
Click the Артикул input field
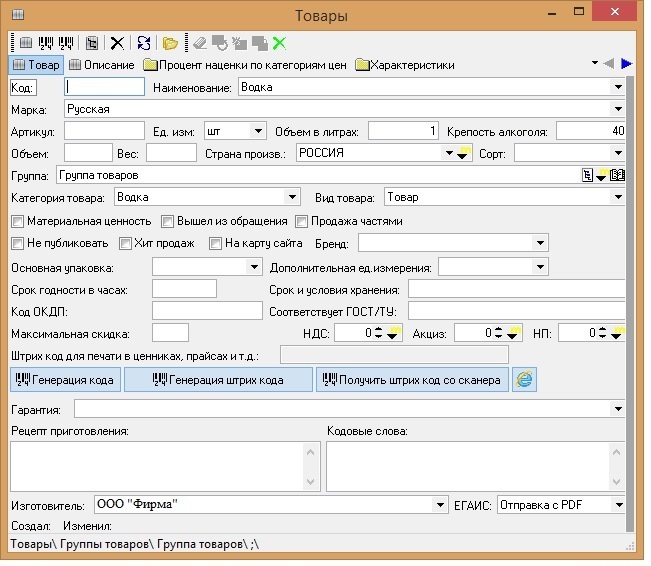click(x=105, y=131)
